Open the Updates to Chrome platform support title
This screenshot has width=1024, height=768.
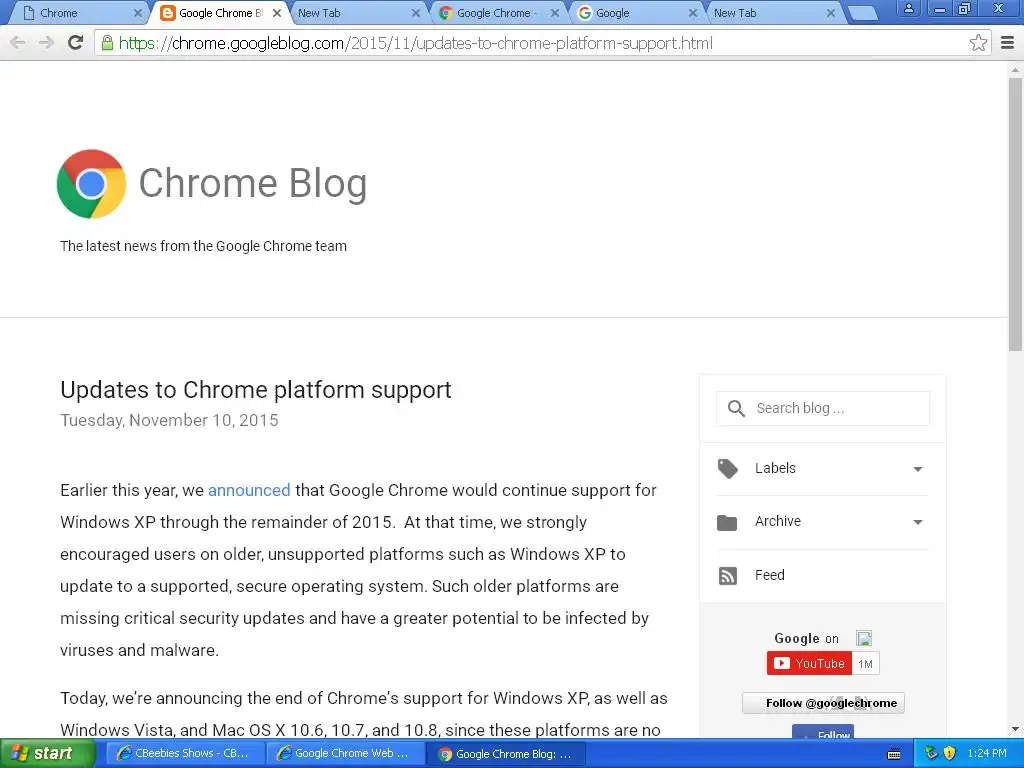255,390
